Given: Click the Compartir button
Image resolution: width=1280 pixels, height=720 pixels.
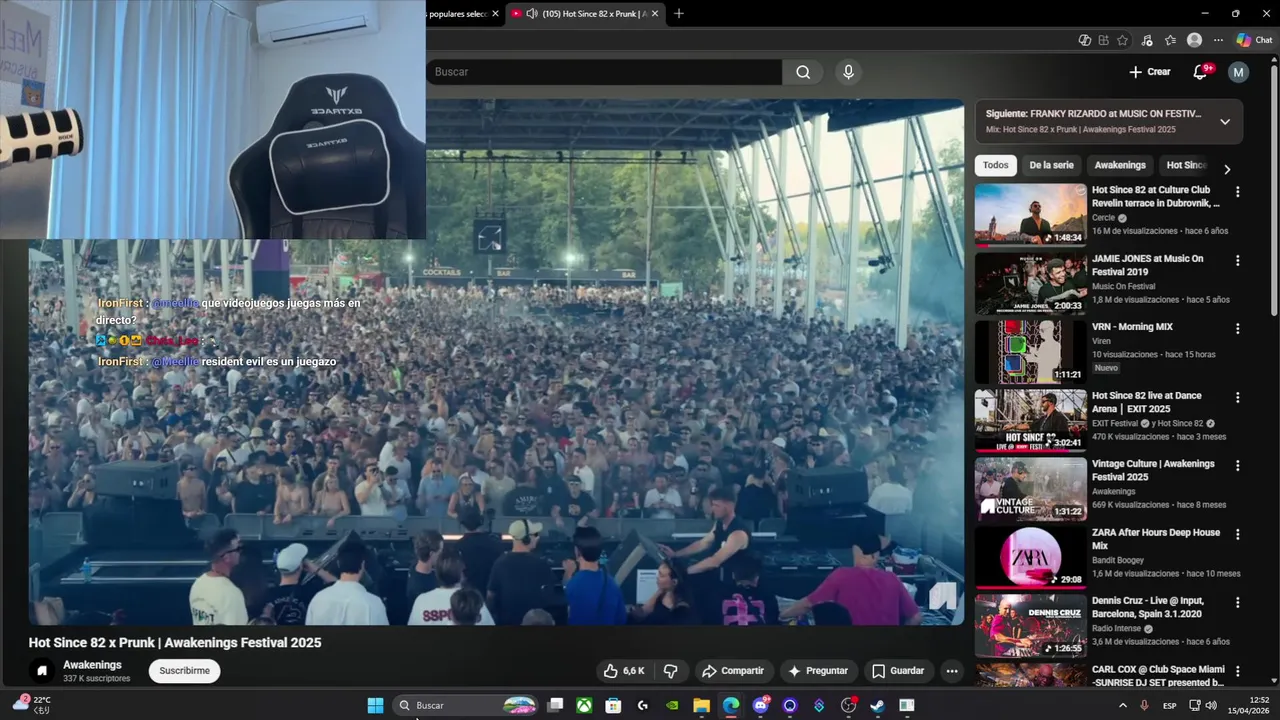Looking at the screenshot, I should pyautogui.click(x=732, y=671).
